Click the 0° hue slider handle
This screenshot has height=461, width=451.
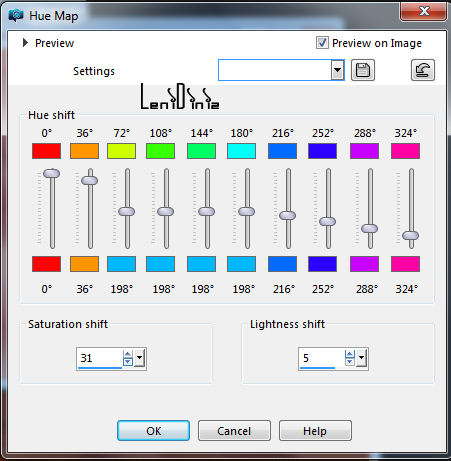[x=52, y=173]
